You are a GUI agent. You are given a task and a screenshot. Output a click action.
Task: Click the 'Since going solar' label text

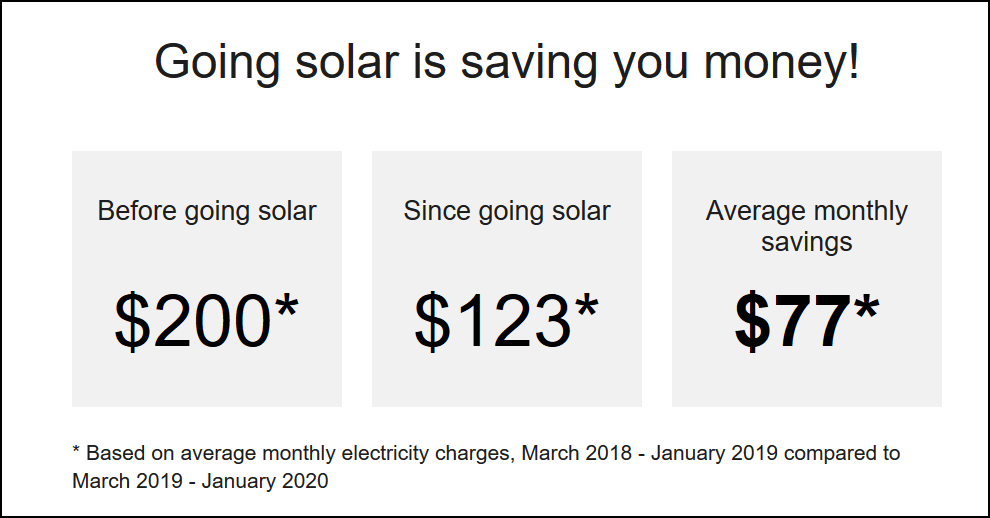click(507, 212)
